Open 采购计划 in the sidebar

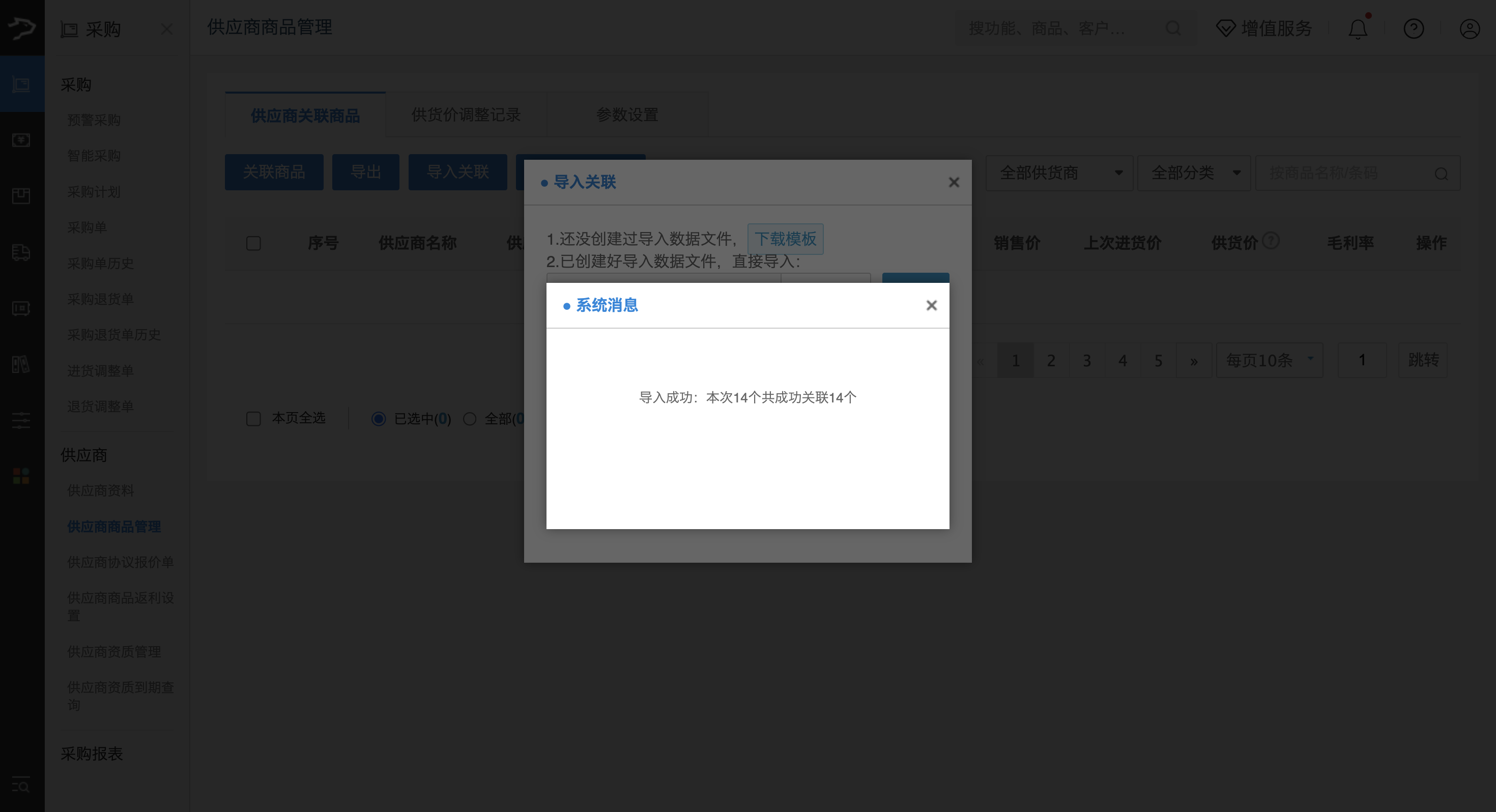click(x=94, y=192)
